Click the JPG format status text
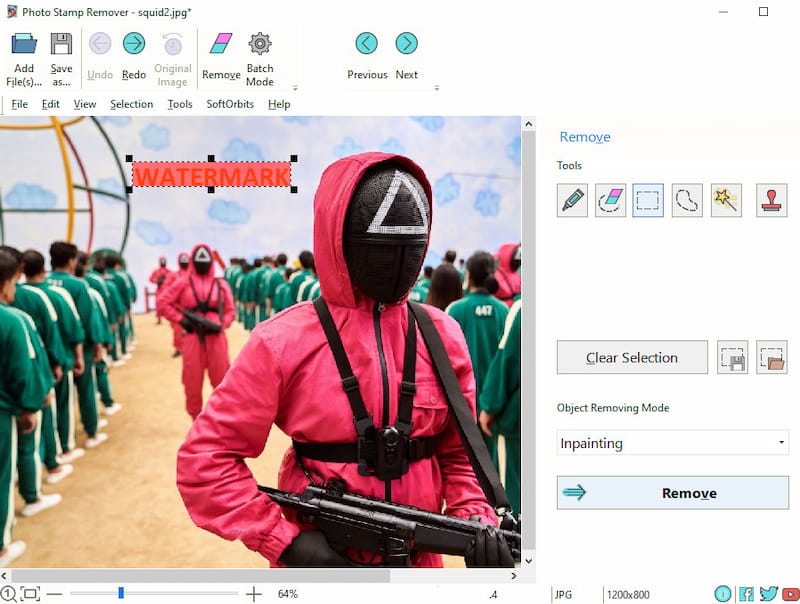 pyautogui.click(x=563, y=595)
